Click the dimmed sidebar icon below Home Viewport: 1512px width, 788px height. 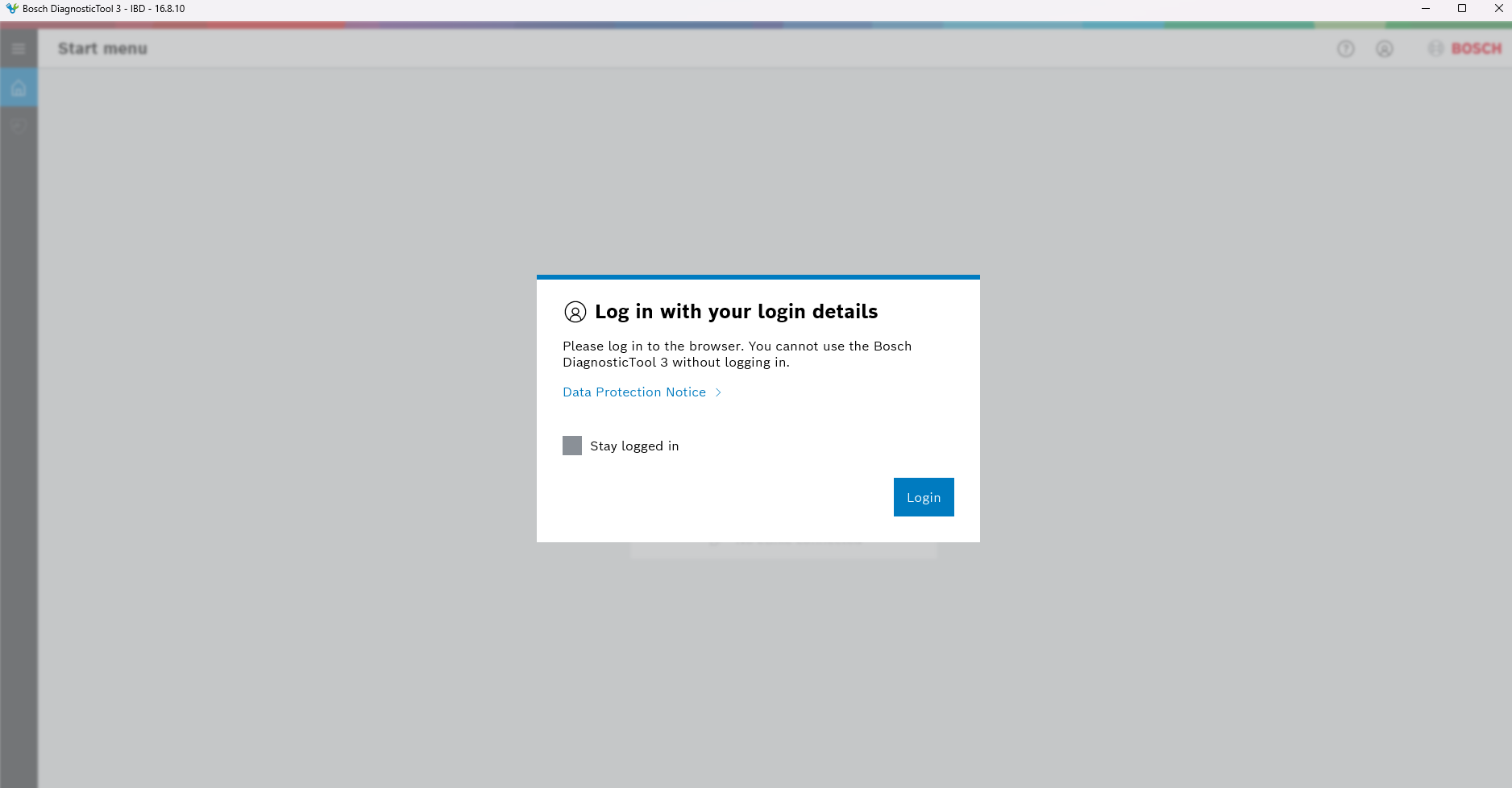19,126
